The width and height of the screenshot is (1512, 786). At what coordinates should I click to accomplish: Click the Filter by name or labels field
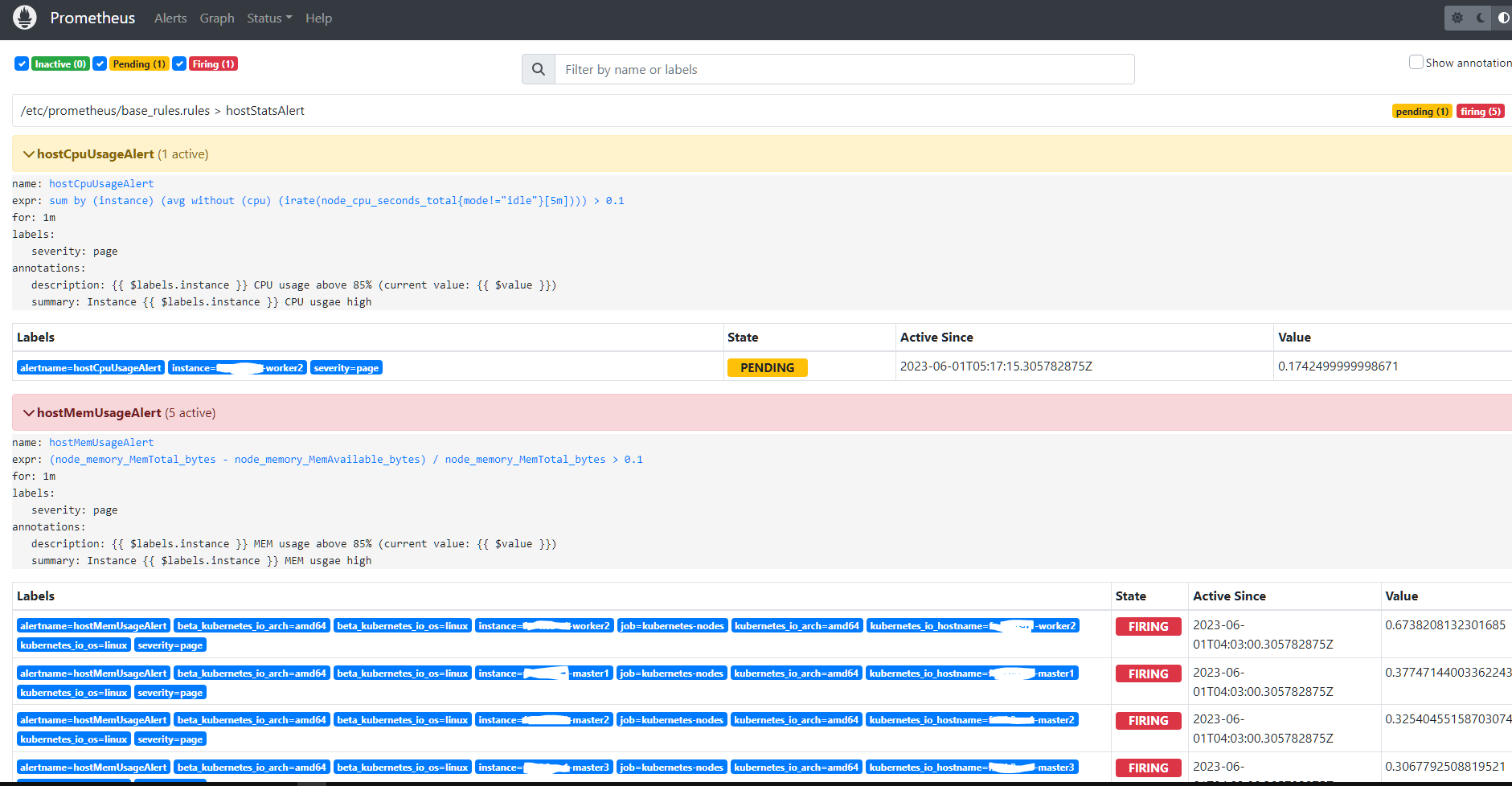click(x=844, y=70)
